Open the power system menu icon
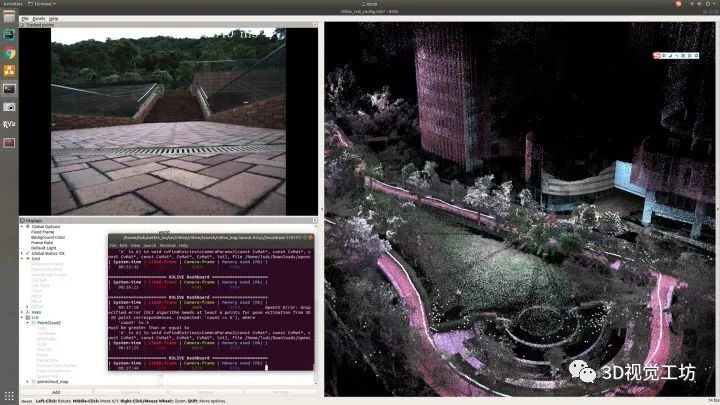This screenshot has height=405, width=720. pos(708,4)
